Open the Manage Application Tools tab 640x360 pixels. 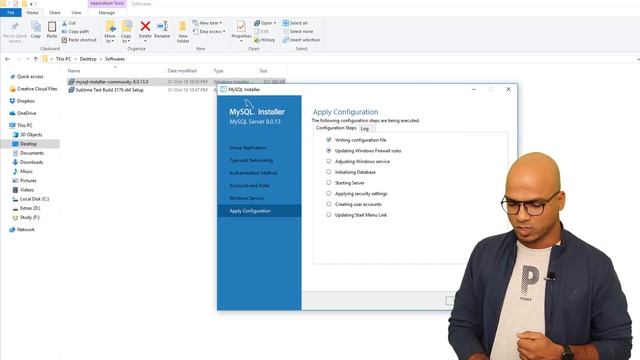(107, 13)
